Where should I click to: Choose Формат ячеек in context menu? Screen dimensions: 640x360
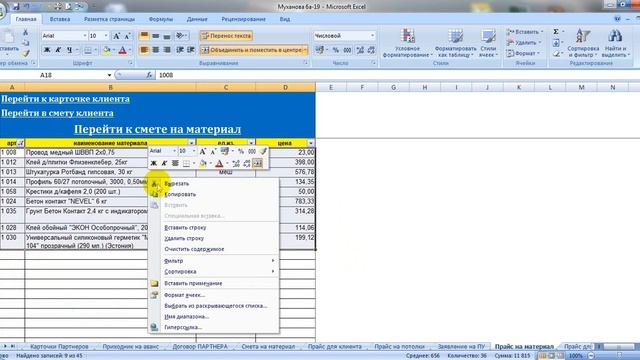click(184, 295)
